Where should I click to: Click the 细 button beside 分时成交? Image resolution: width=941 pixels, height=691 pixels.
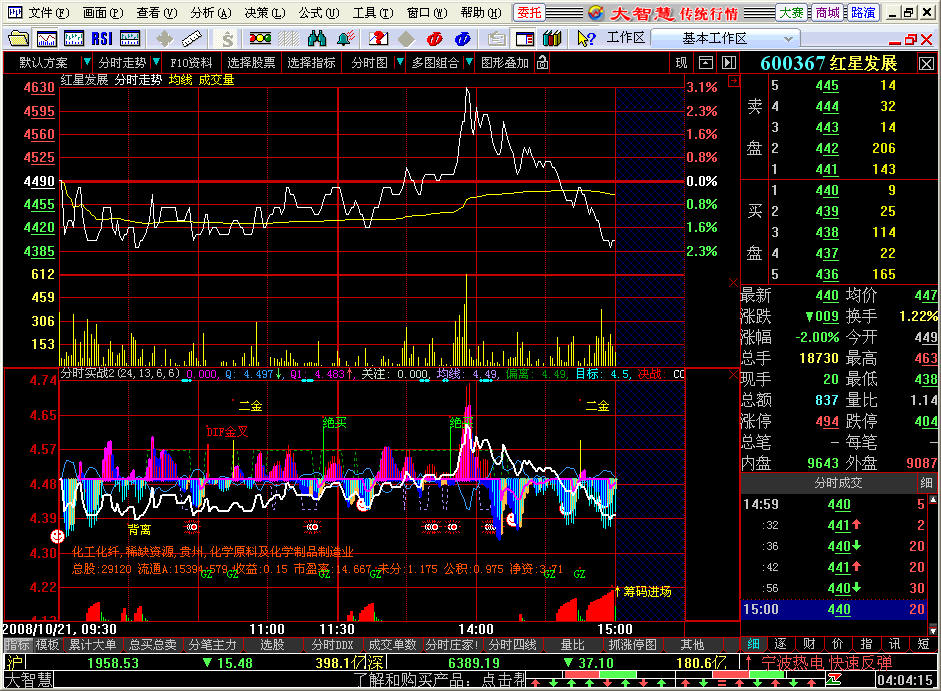tap(926, 483)
